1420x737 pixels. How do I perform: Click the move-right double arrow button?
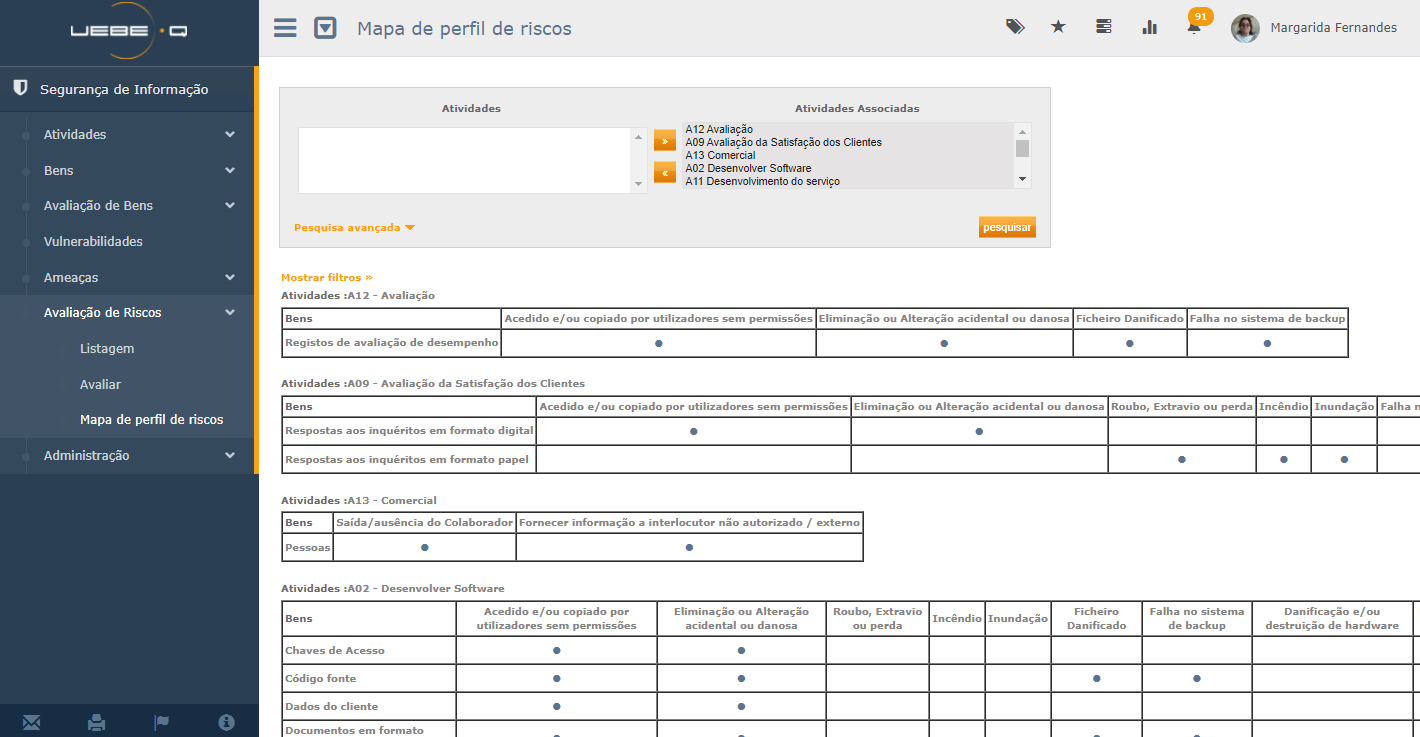point(665,140)
